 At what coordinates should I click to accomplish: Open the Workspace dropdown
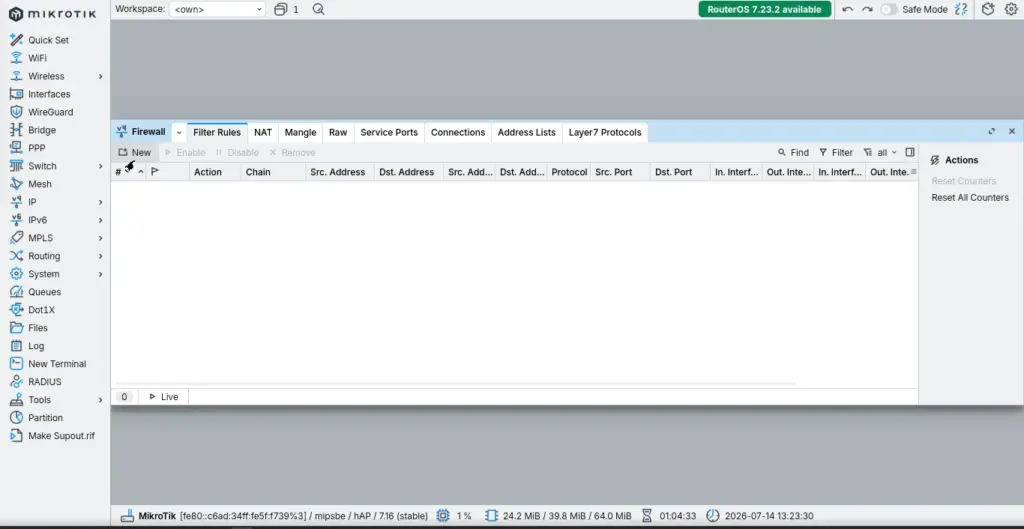pyautogui.click(x=217, y=9)
